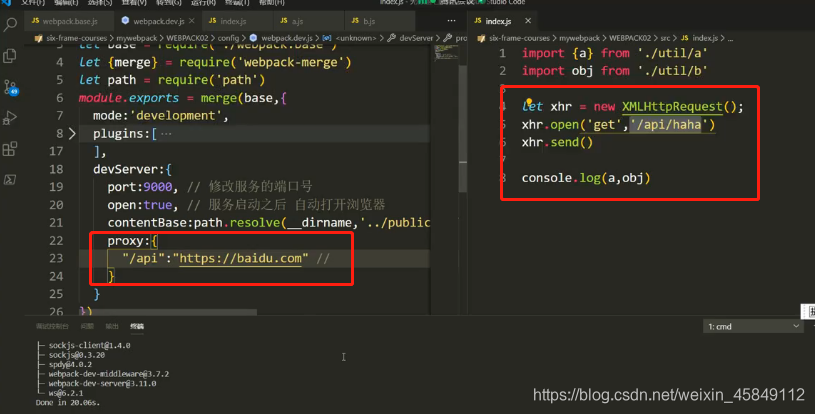
Task: Click console.log(a,obj) line
Action: click(586, 178)
